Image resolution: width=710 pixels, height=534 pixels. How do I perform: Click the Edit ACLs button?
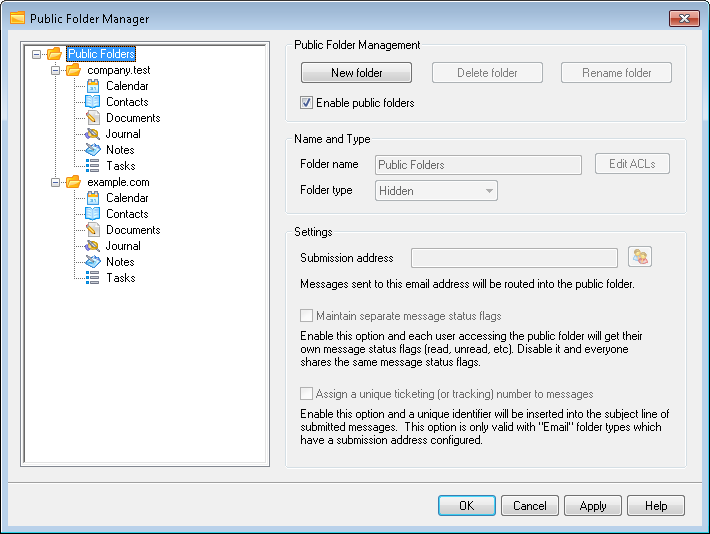point(632,164)
